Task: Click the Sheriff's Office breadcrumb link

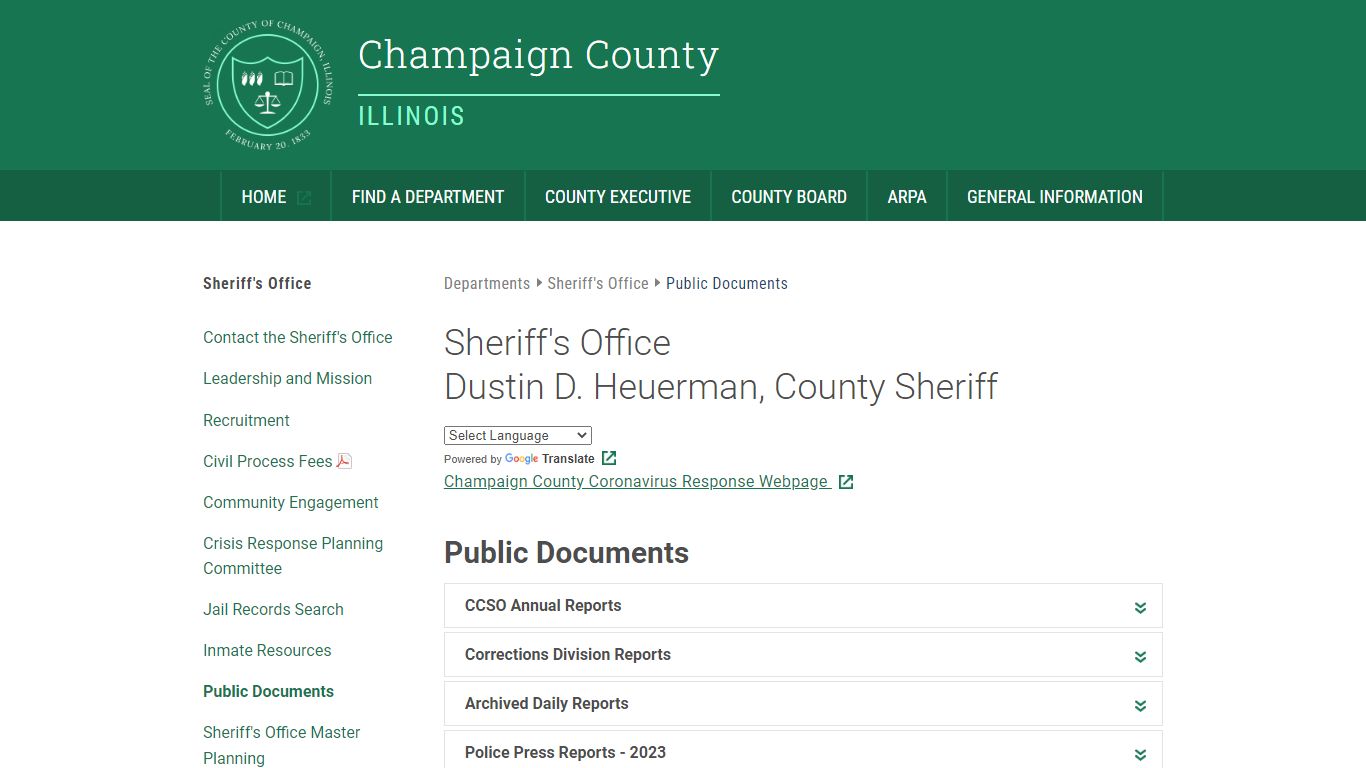Action: tap(598, 283)
